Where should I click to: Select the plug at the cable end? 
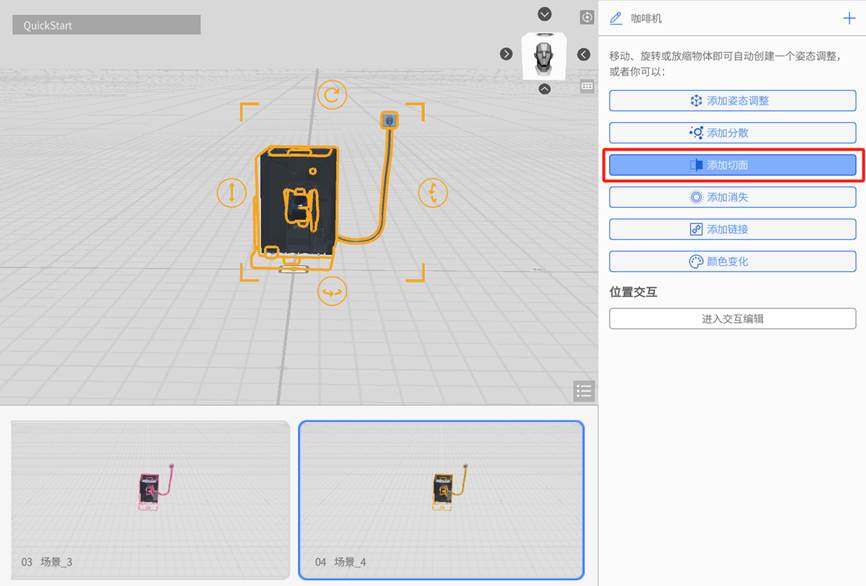pos(389,120)
